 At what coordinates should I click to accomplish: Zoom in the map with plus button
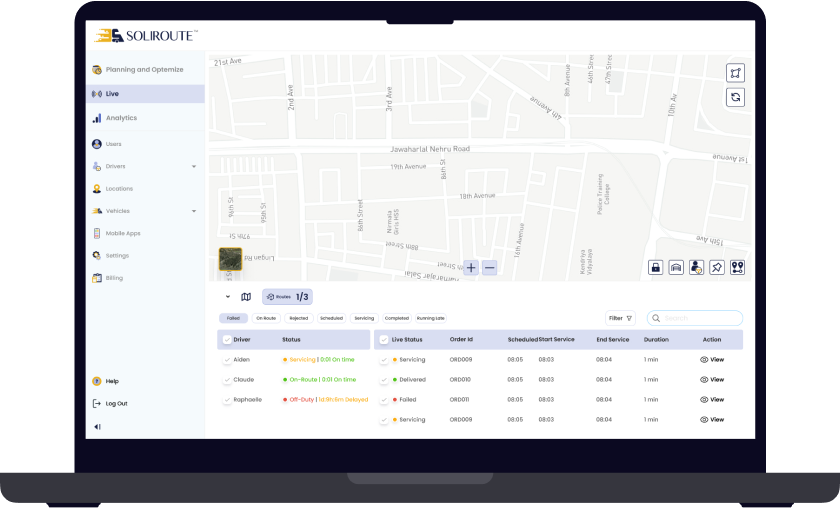(x=471, y=268)
